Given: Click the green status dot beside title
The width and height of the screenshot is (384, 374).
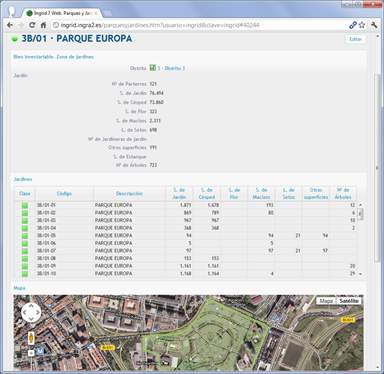Looking at the screenshot, I should 15,39.
